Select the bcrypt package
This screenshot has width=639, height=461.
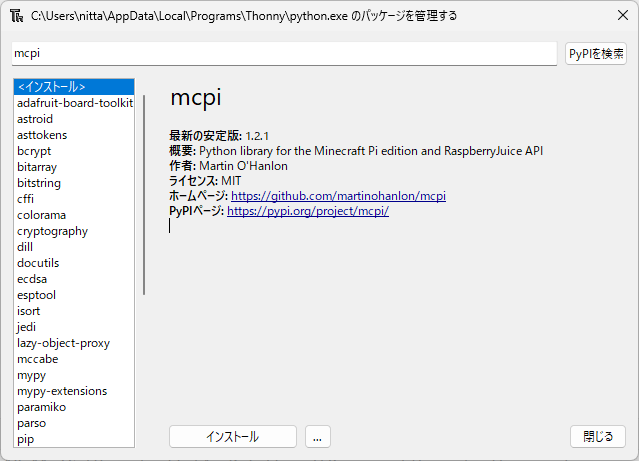tap(34, 151)
